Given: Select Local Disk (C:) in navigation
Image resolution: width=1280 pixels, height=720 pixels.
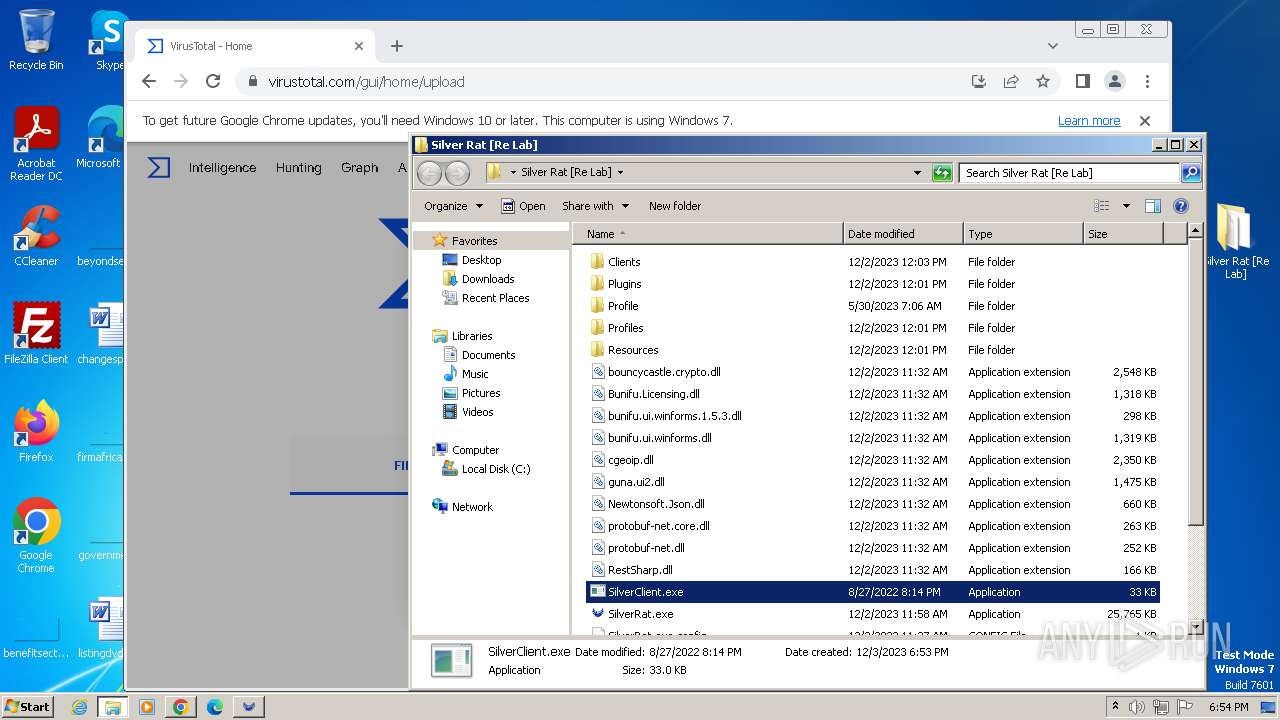Looking at the screenshot, I should pos(496,469).
